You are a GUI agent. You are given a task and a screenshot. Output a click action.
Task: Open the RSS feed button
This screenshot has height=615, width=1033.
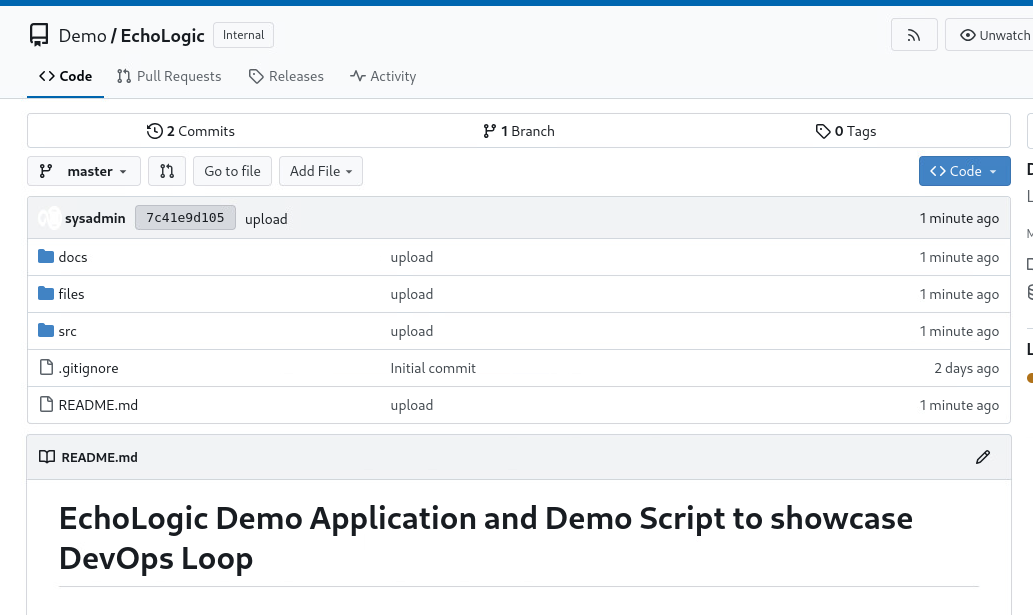tap(914, 35)
